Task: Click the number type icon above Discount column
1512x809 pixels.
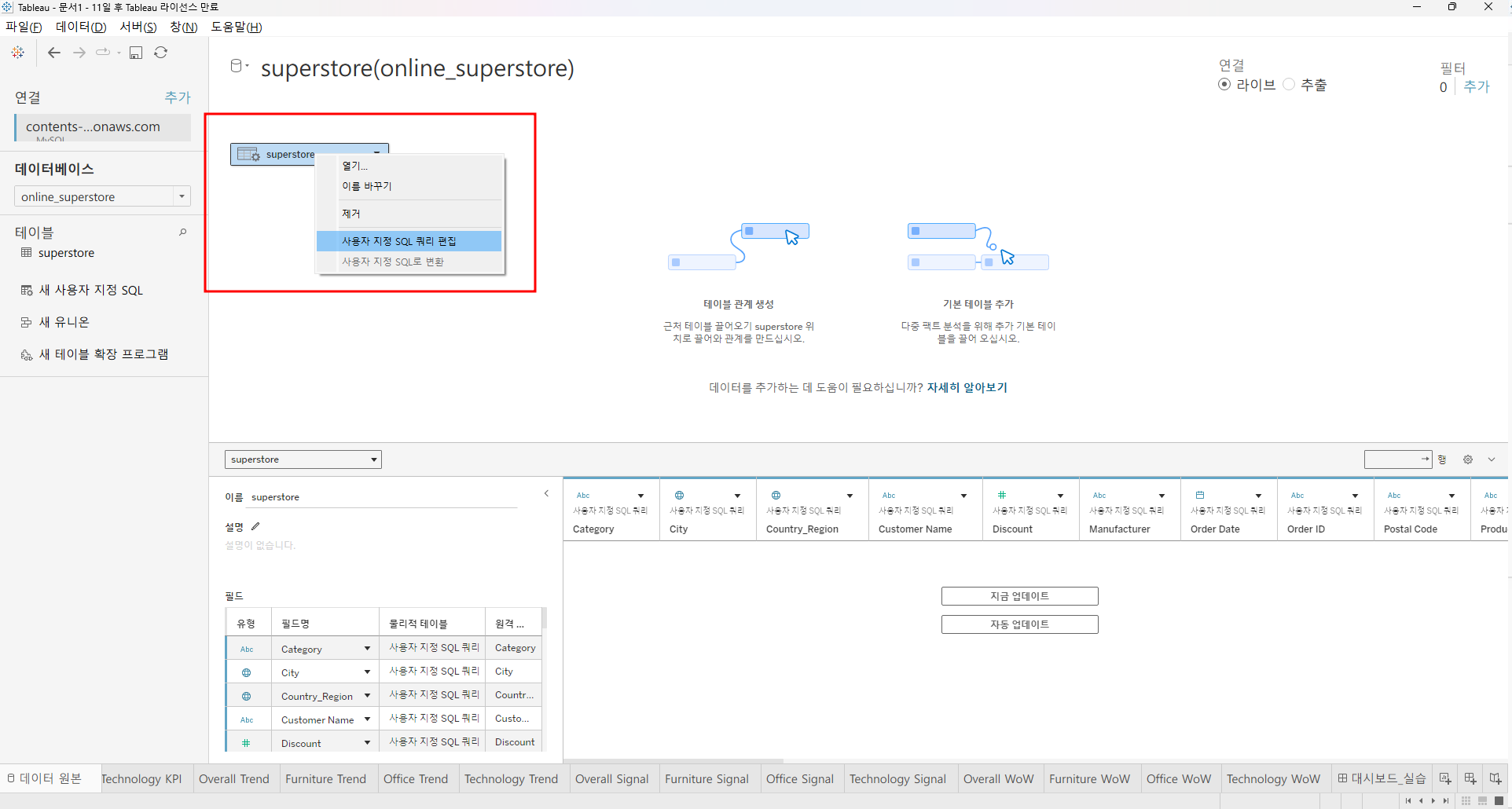Action: point(1002,496)
